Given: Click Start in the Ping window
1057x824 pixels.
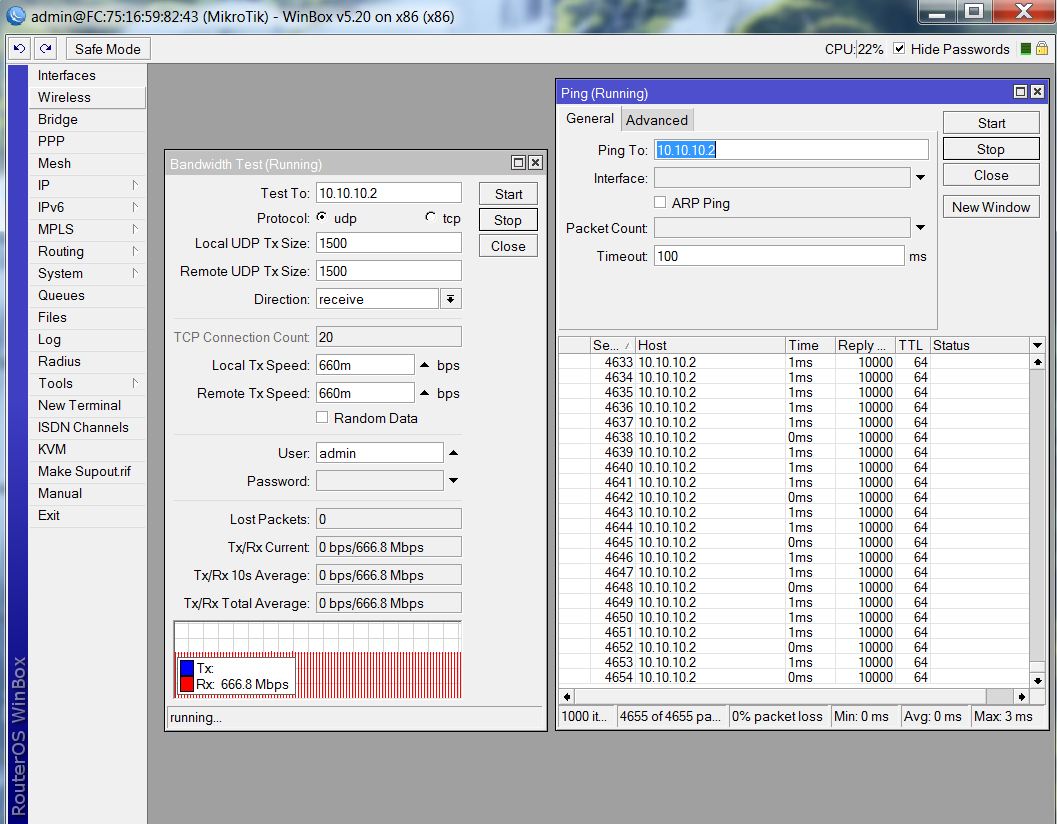Looking at the screenshot, I should coord(990,123).
